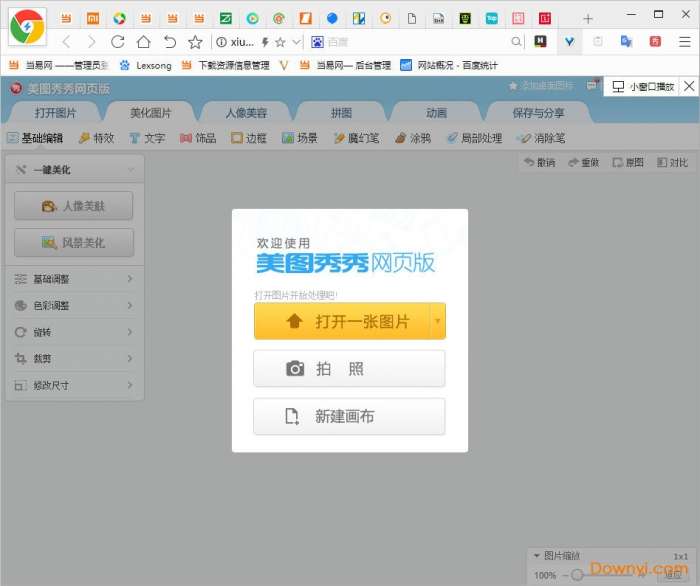Select the 文字 (text) tool

coord(146,138)
